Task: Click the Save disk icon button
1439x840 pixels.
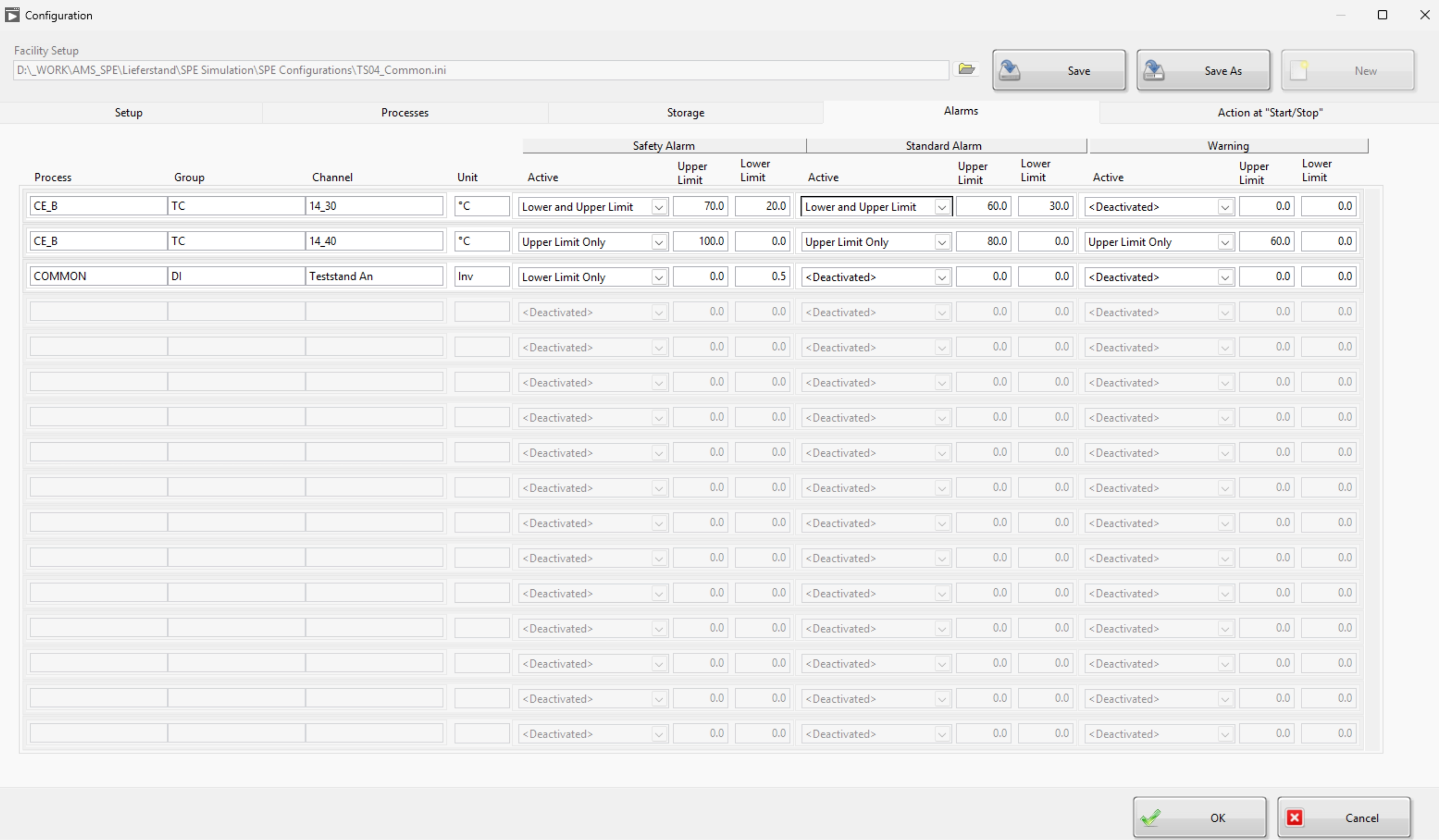Action: 1059,70
